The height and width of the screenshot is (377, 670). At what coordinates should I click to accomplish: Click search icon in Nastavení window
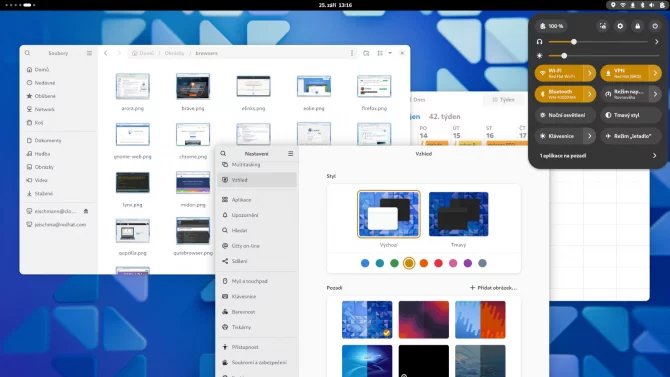(223, 153)
